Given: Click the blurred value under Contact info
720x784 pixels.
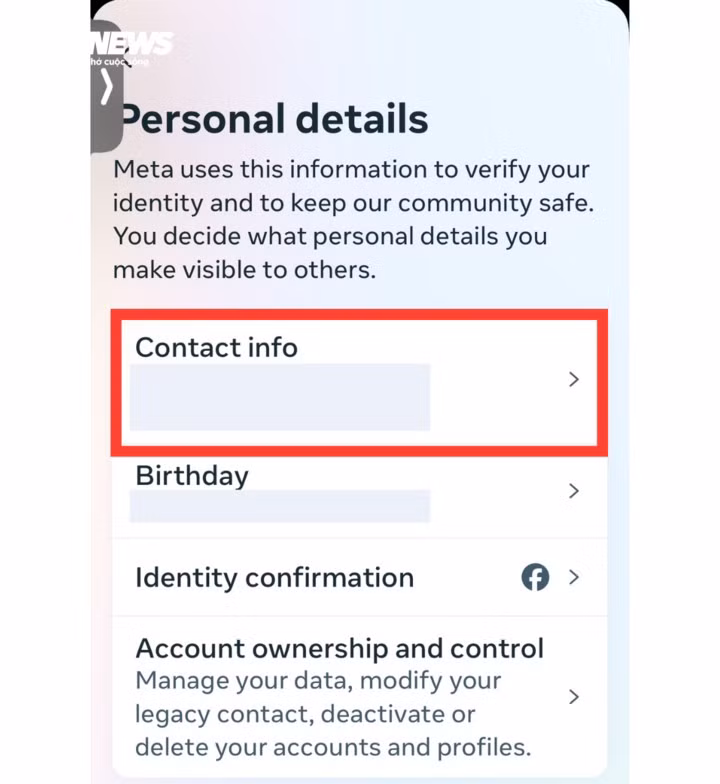Looking at the screenshot, I should point(280,397).
